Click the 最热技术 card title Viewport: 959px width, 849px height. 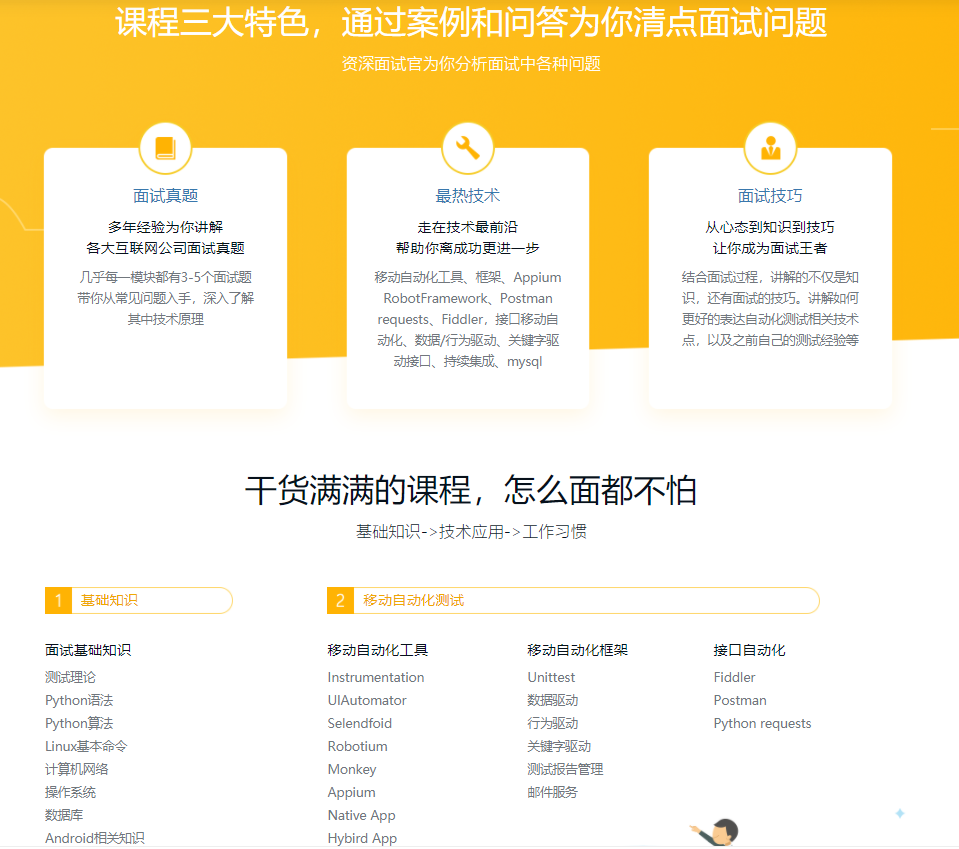tap(468, 196)
